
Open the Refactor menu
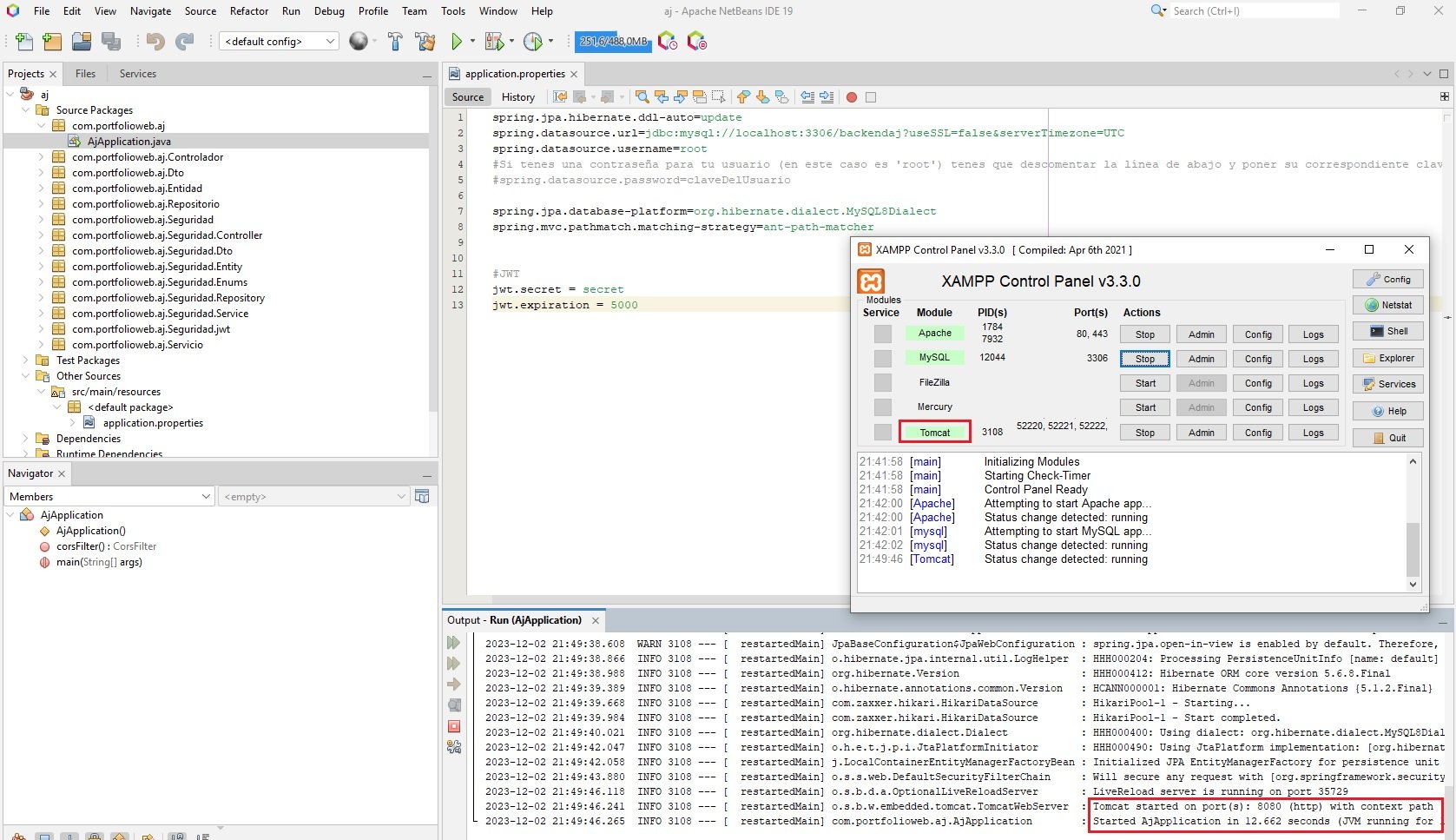tap(249, 11)
